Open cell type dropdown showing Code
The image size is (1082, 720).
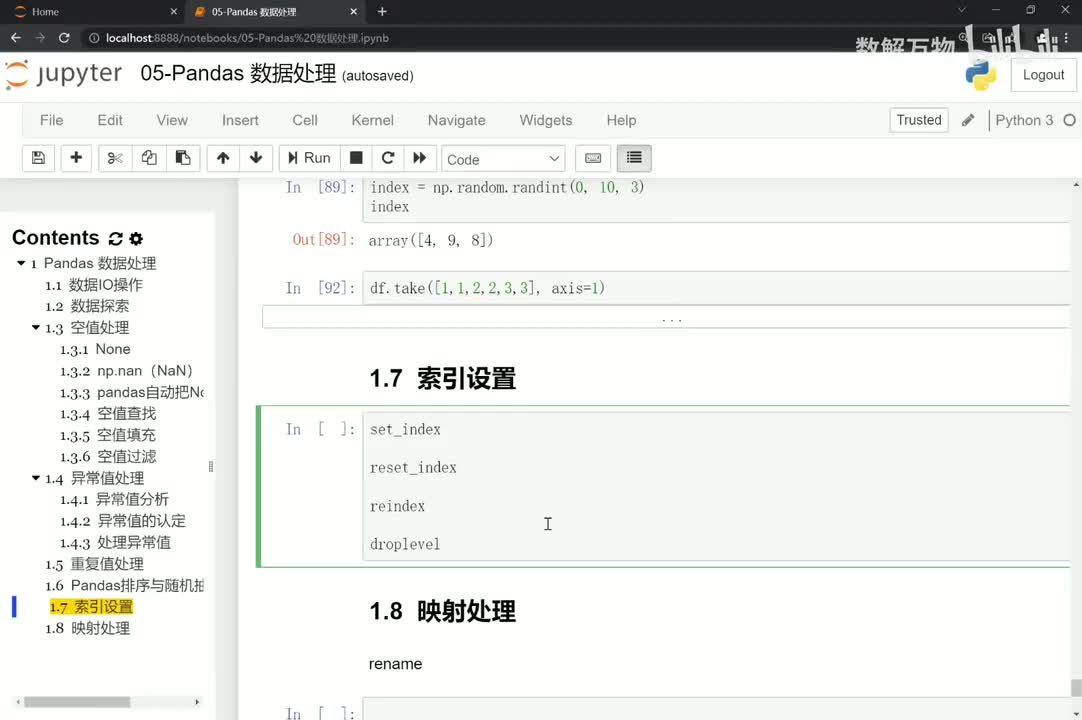coord(503,159)
